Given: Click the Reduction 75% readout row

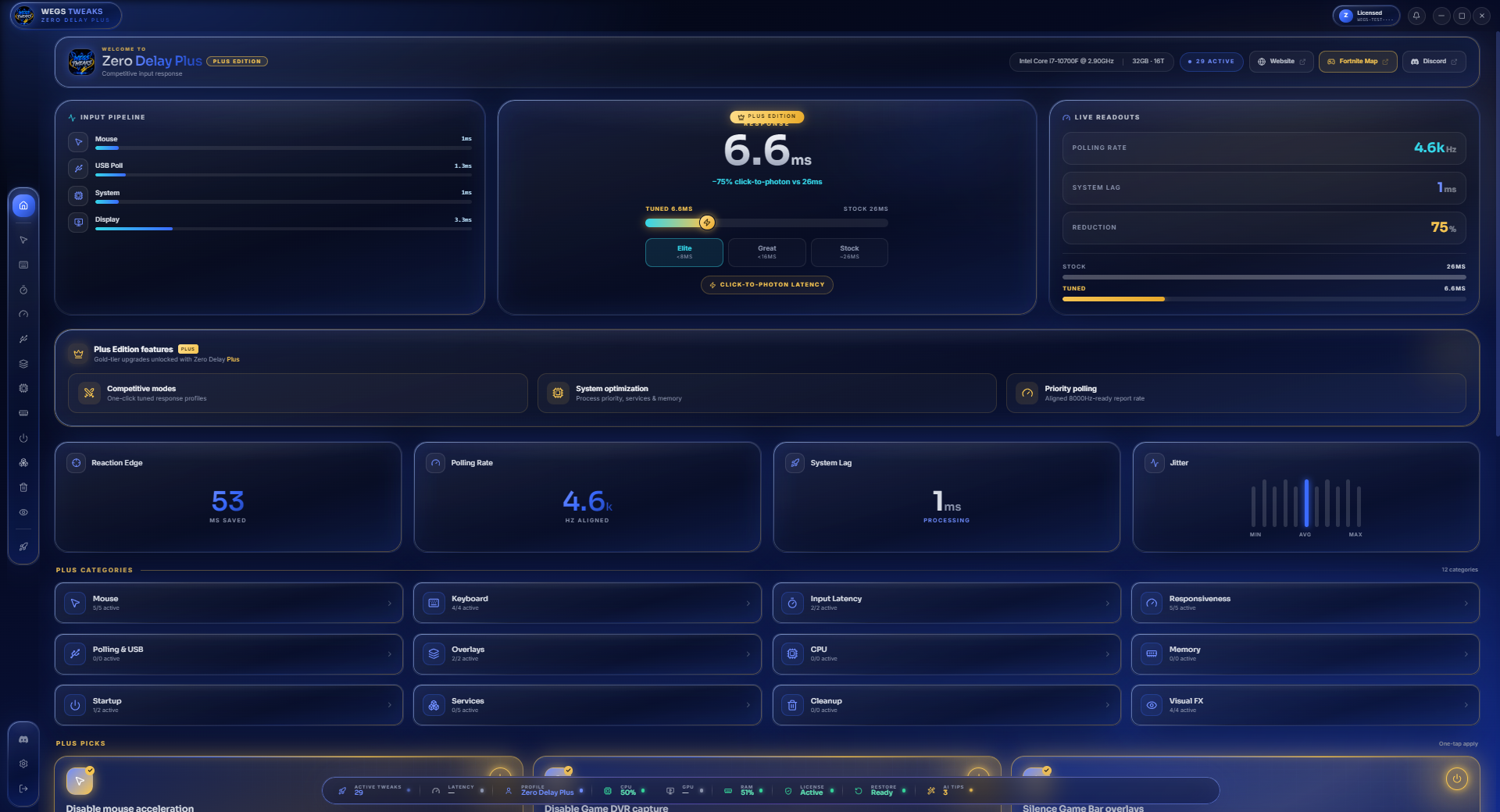Looking at the screenshot, I should pyautogui.click(x=1263, y=227).
